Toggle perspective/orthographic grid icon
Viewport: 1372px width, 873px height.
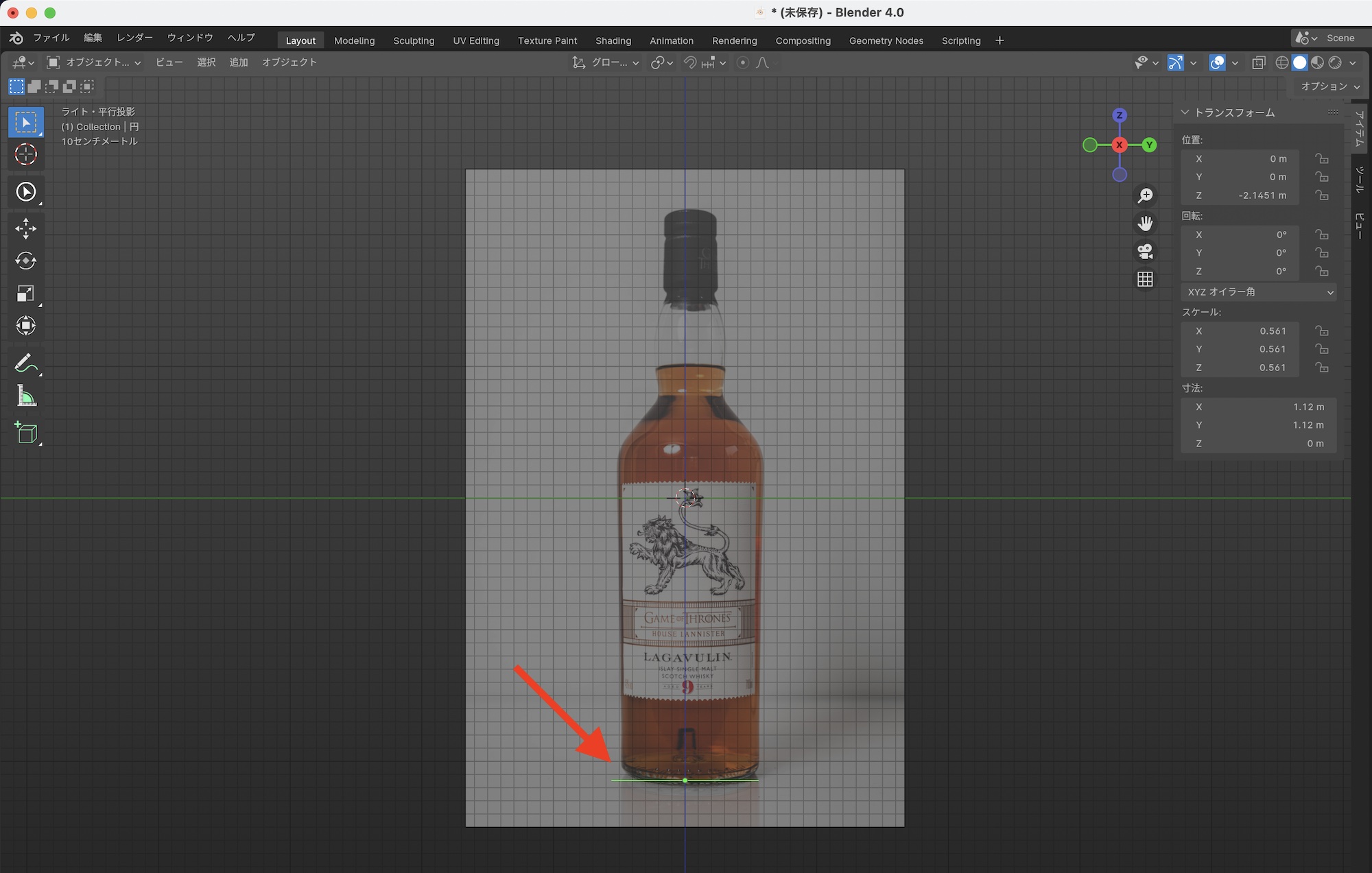[x=1145, y=279]
